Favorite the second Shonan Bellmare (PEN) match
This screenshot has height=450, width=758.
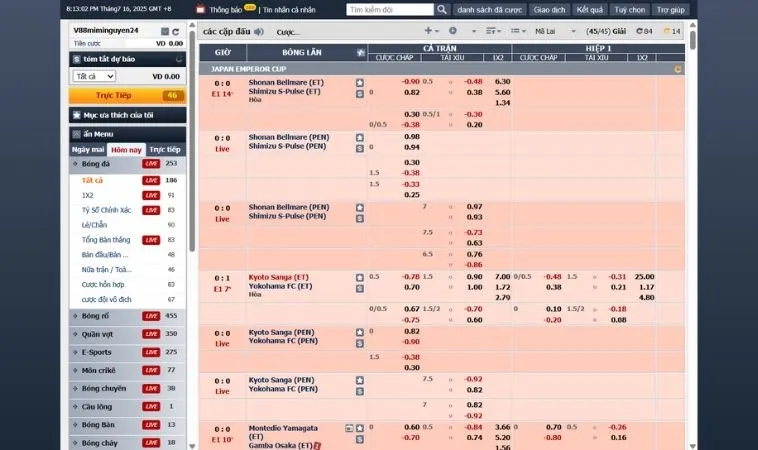click(x=360, y=207)
